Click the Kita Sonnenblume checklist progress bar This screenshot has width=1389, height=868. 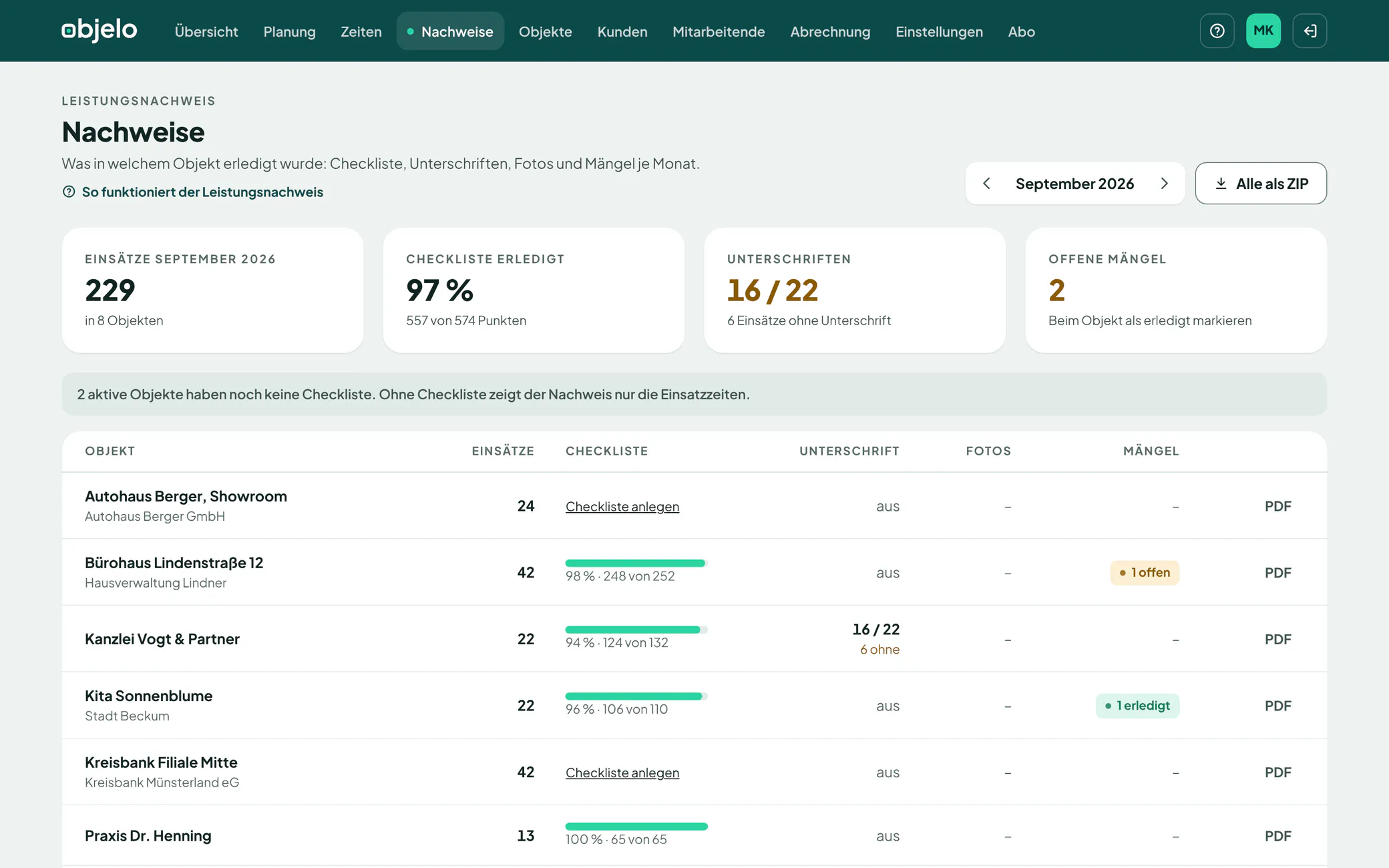pyautogui.click(x=636, y=696)
